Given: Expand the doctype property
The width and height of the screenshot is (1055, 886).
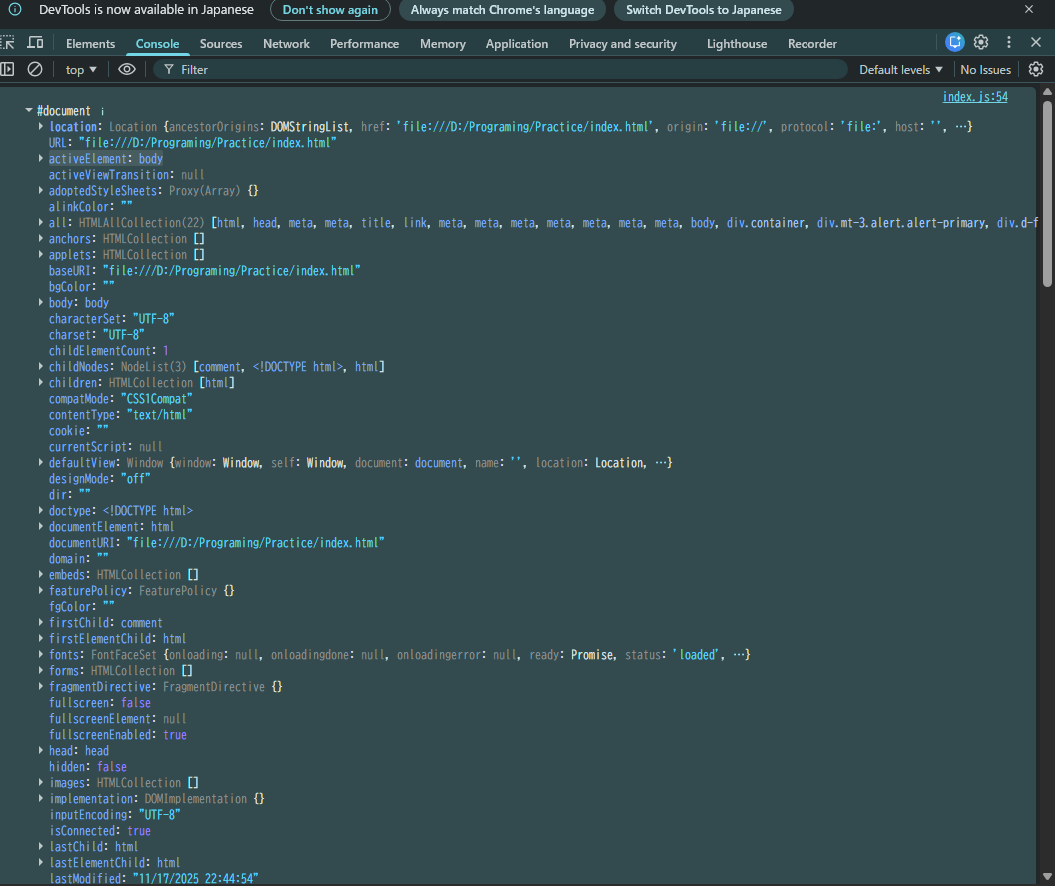Looking at the screenshot, I should tap(41, 511).
